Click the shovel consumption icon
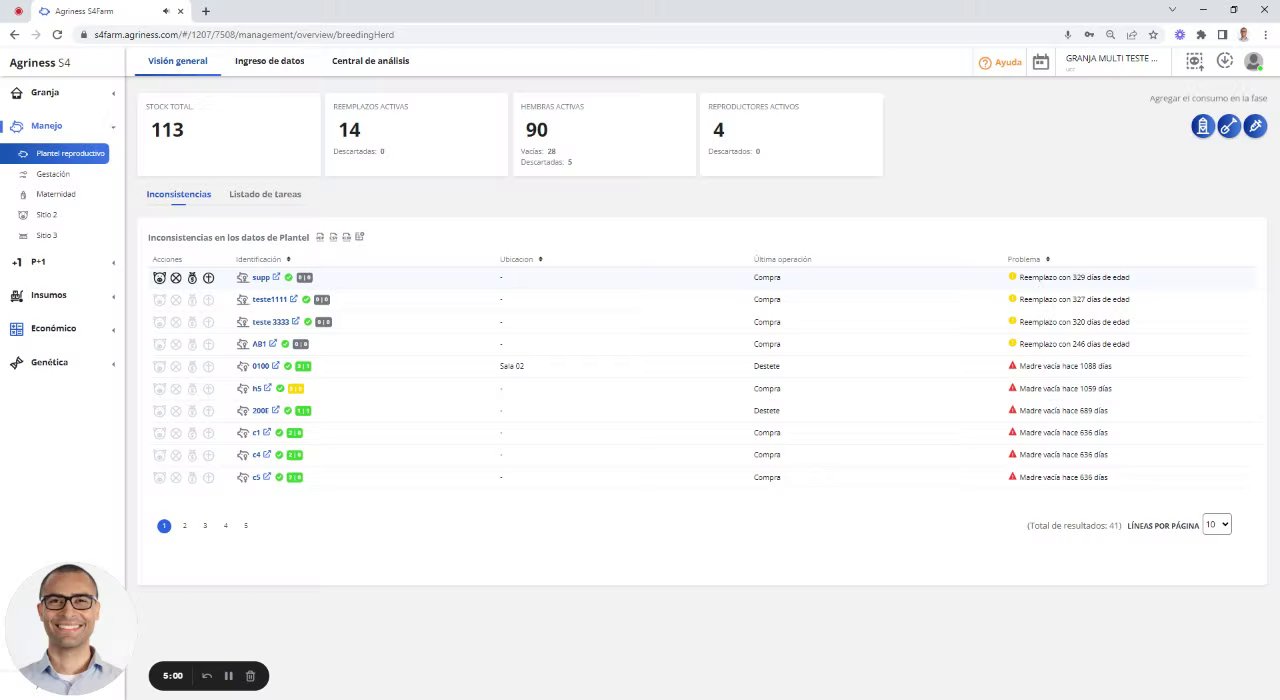Screen dimensions: 1280x700 pos(1229,126)
